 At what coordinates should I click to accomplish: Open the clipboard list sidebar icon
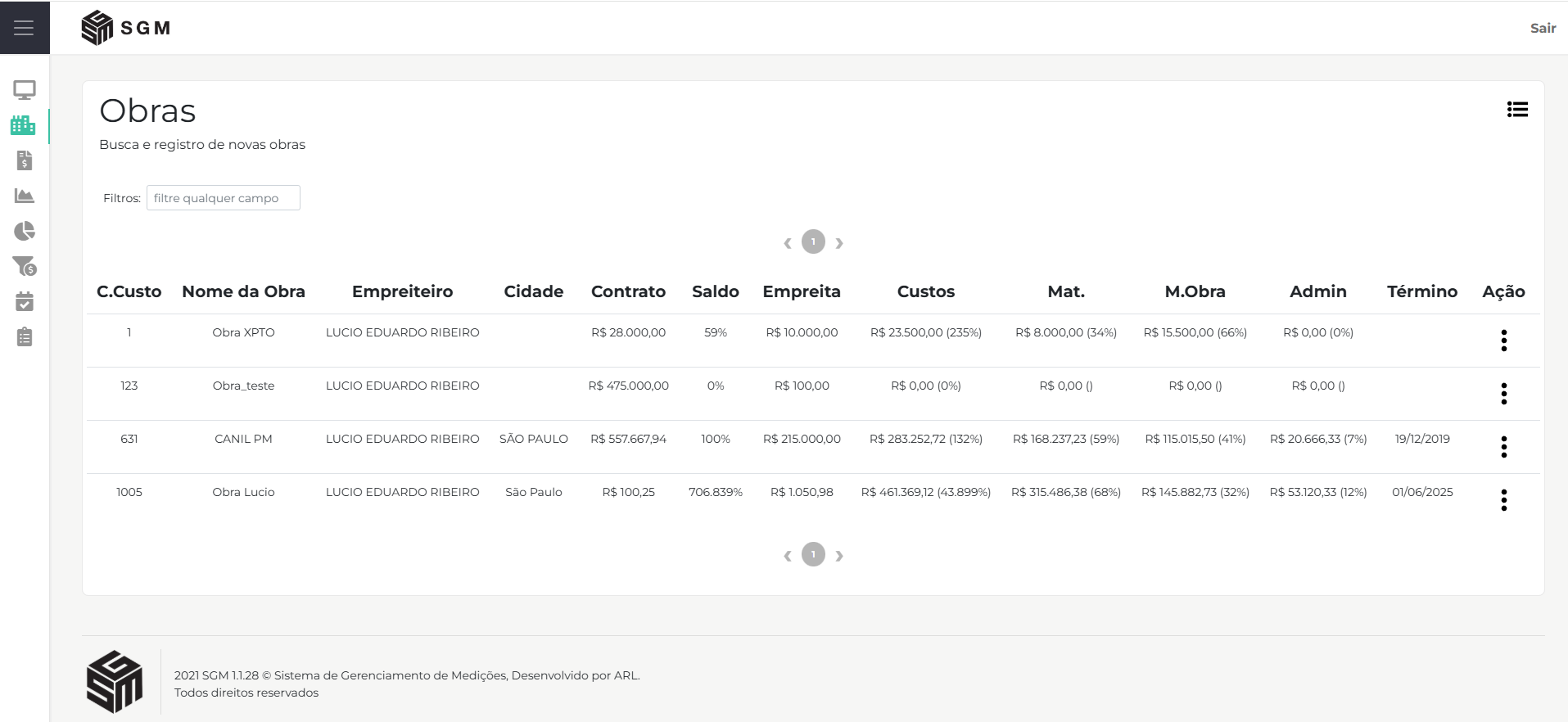pyautogui.click(x=24, y=336)
